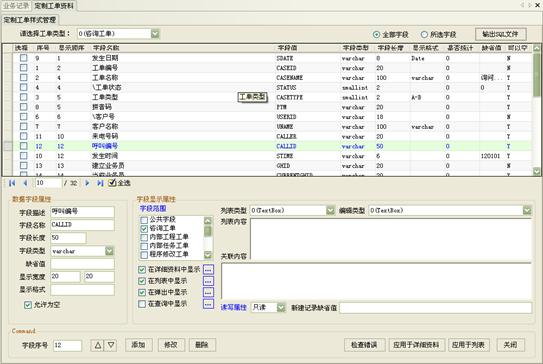Image resolution: width=543 pixels, height=364 pixels.
Task: Open ellipsis button beside 在查询中显示
Action: coord(208,304)
